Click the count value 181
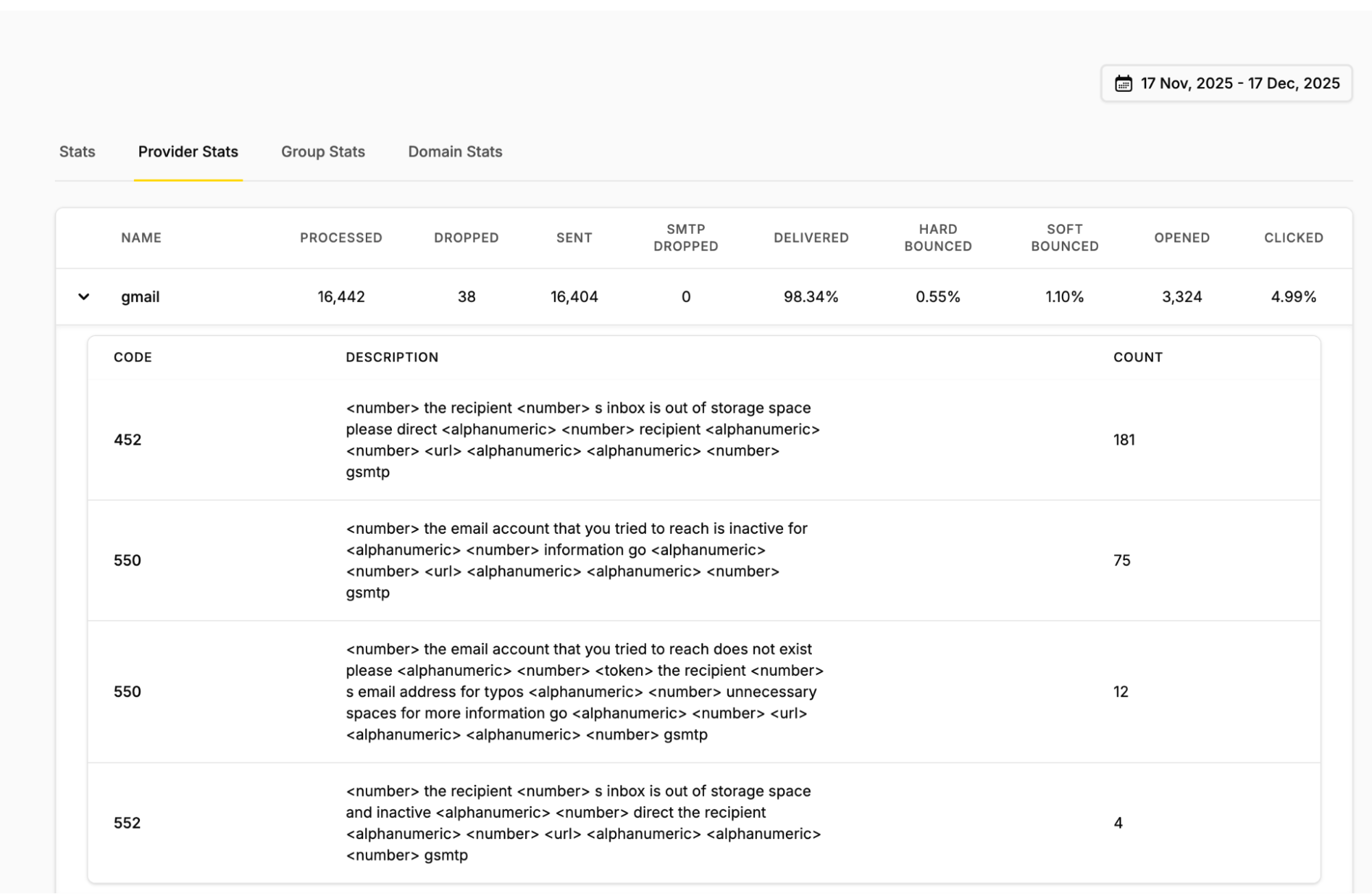1372x894 pixels. 1123,439
